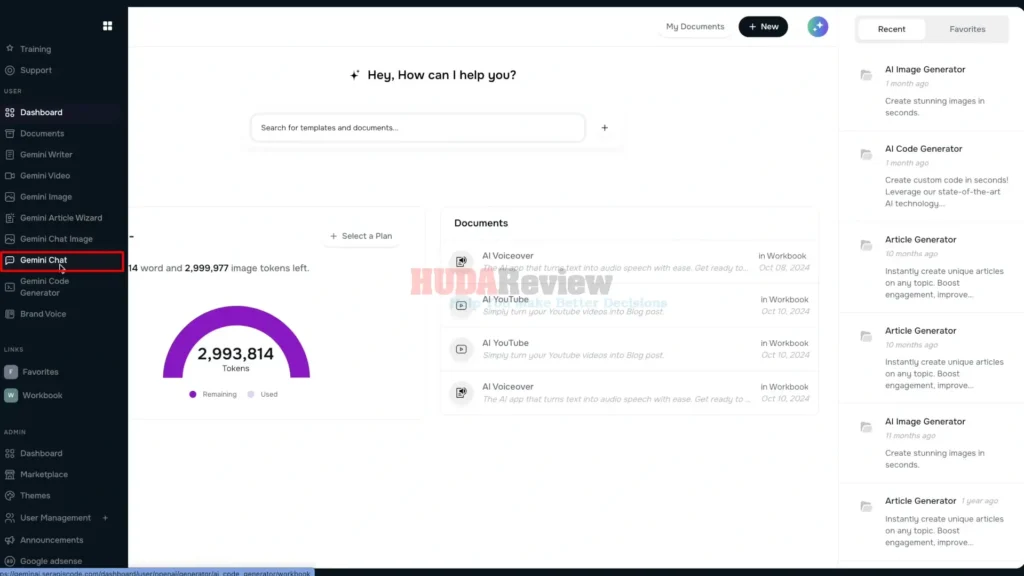Open Gemini Article Wizard
This screenshot has height=576, width=1024.
(x=61, y=218)
